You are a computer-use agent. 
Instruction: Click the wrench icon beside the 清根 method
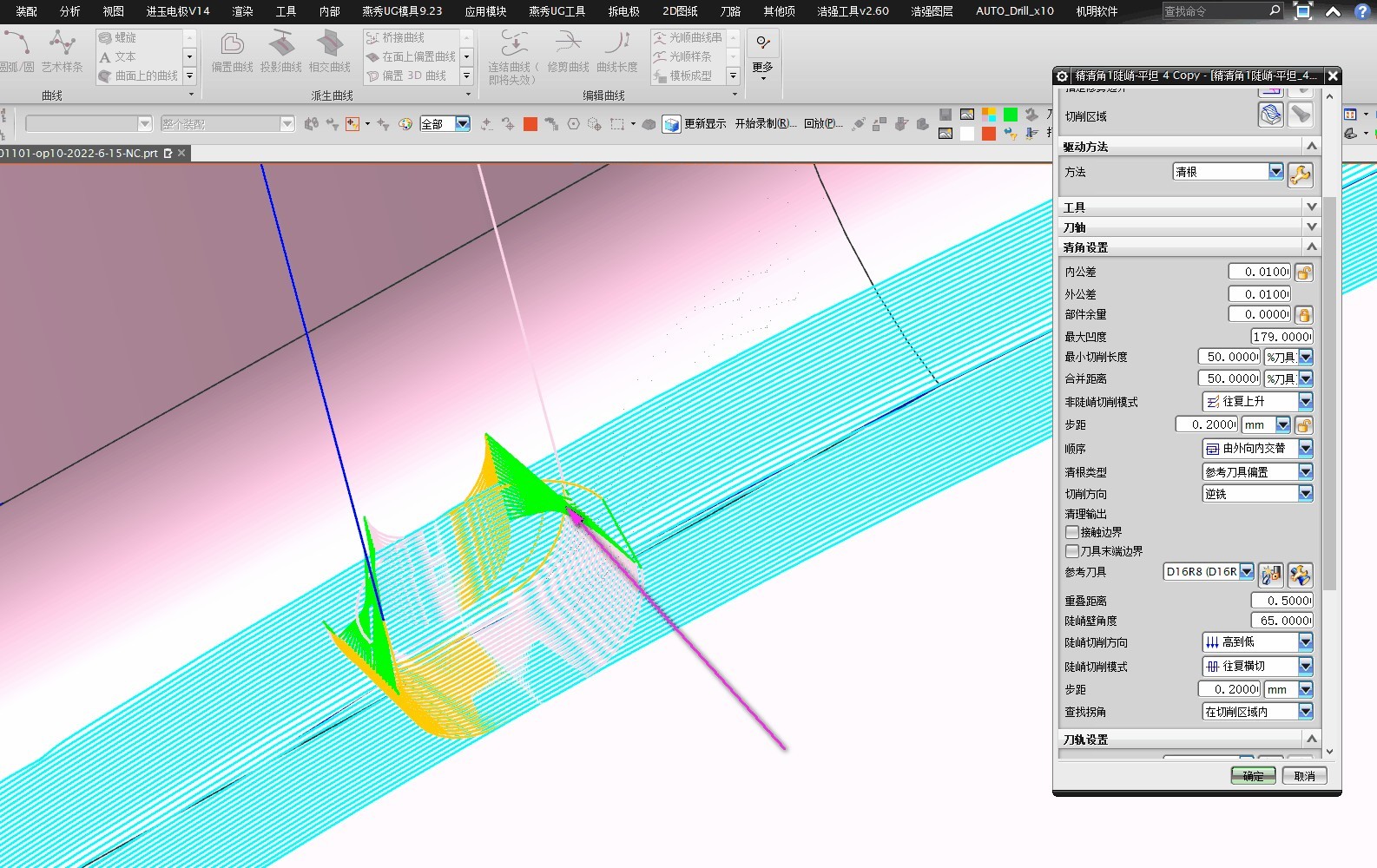[x=1300, y=174]
